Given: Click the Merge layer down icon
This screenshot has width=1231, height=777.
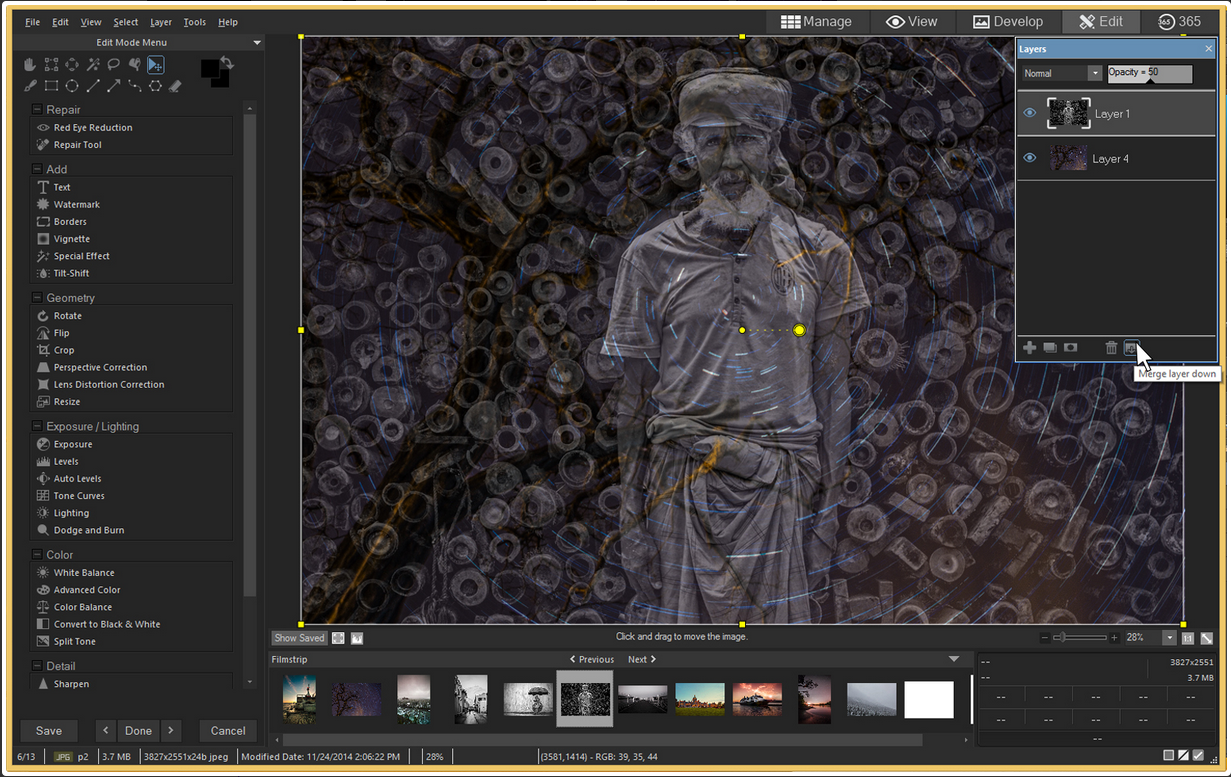Looking at the screenshot, I should 1131,348.
